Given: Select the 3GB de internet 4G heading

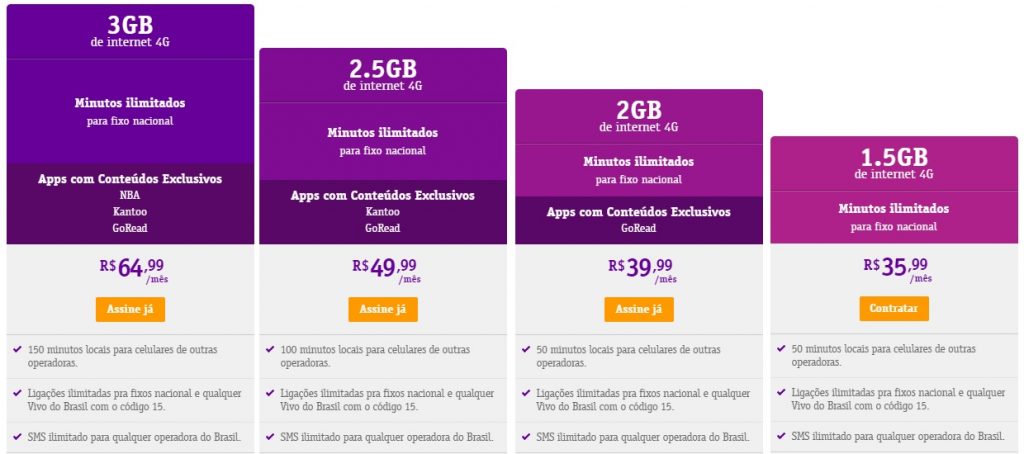Looking at the screenshot, I should click(130, 30).
